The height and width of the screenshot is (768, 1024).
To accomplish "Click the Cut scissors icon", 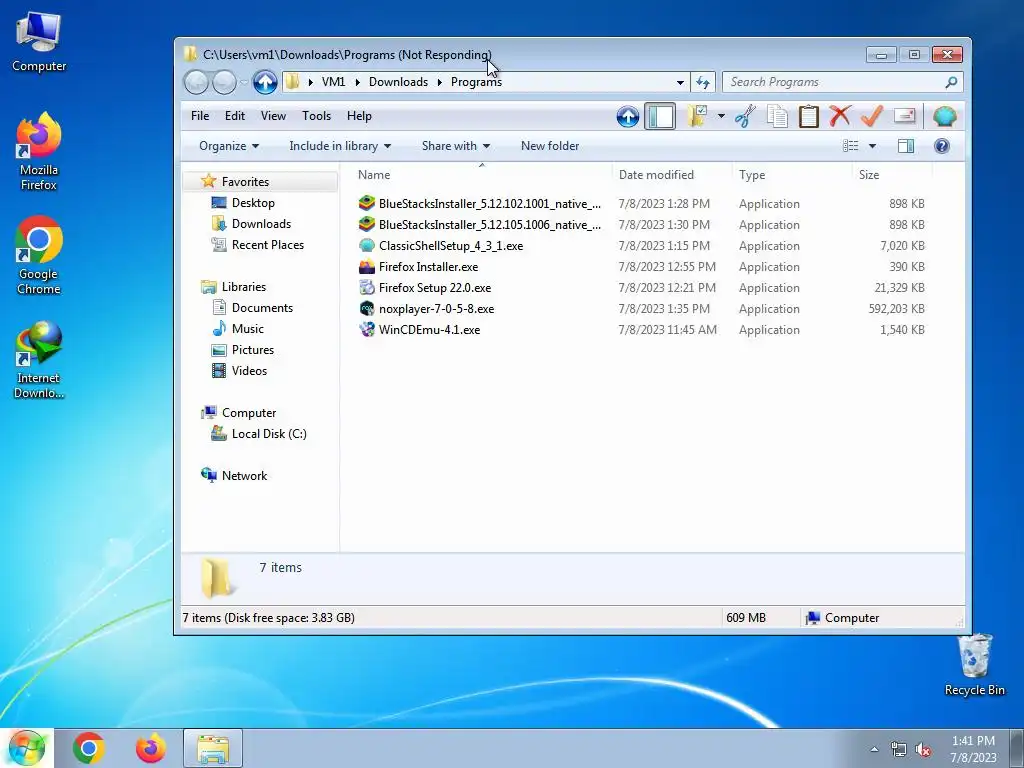I will click(745, 116).
